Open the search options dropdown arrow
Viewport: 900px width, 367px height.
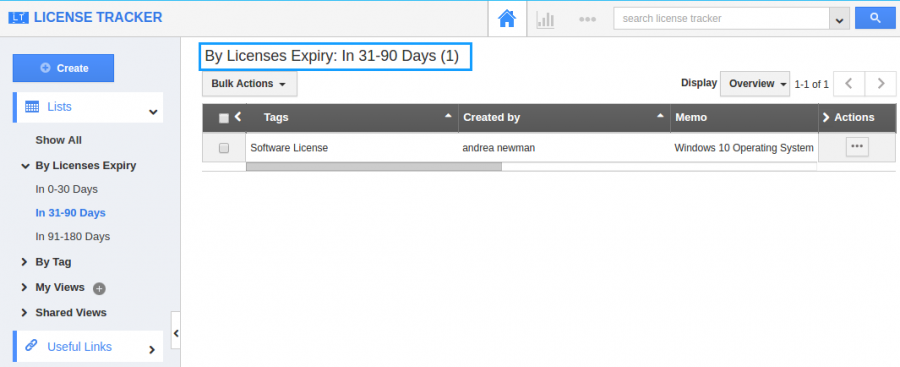tap(839, 19)
